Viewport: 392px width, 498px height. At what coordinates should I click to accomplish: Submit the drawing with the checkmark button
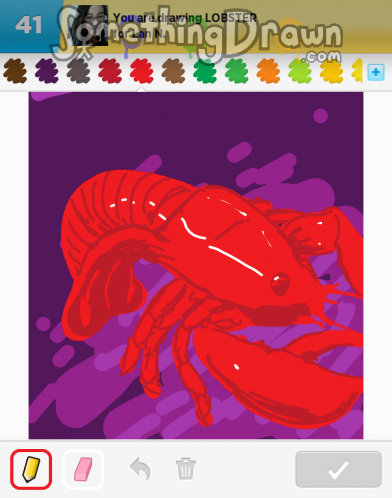pyautogui.click(x=338, y=469)
